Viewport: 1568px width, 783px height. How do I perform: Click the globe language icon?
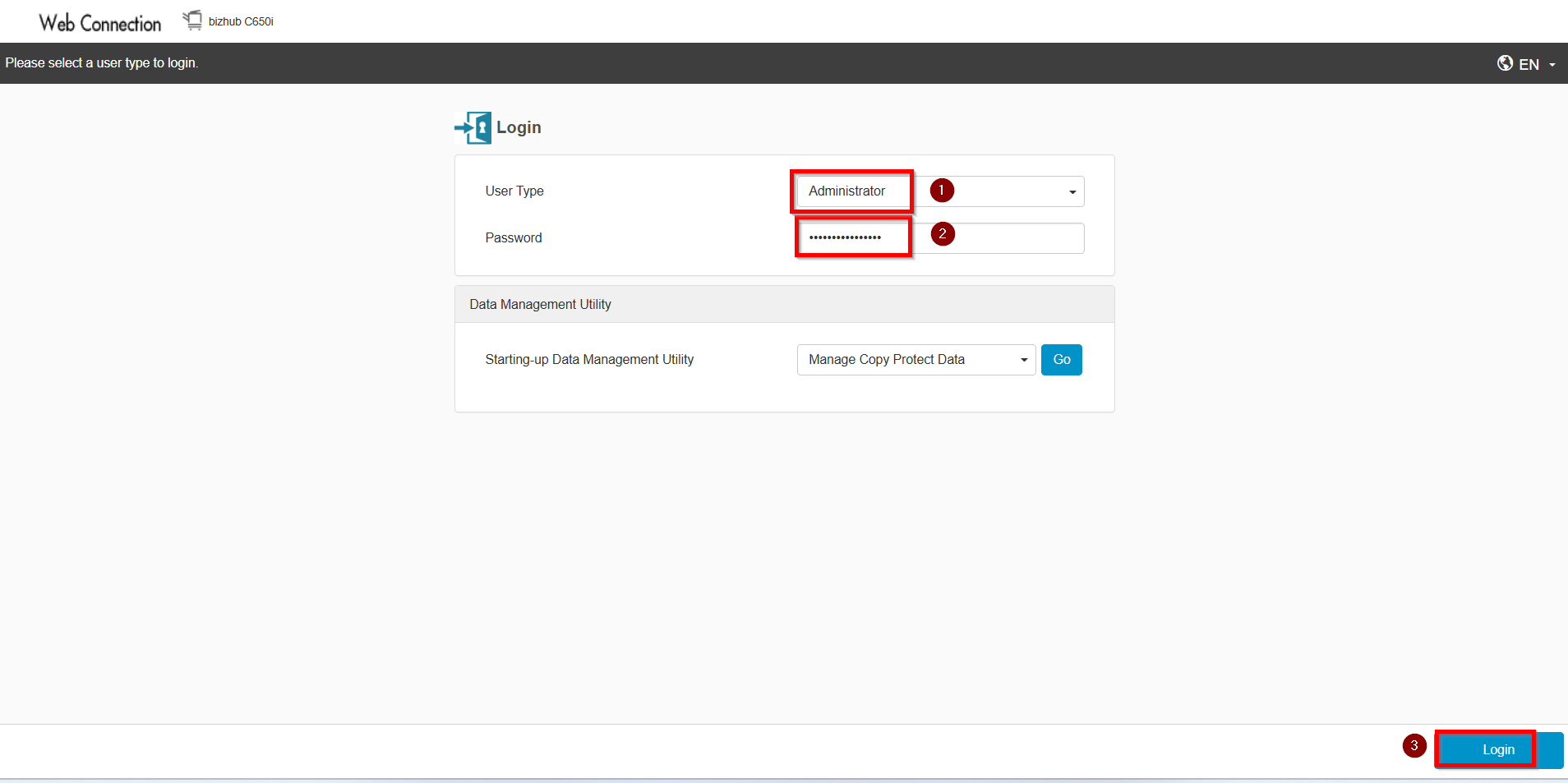click(x=1505, y=63)
